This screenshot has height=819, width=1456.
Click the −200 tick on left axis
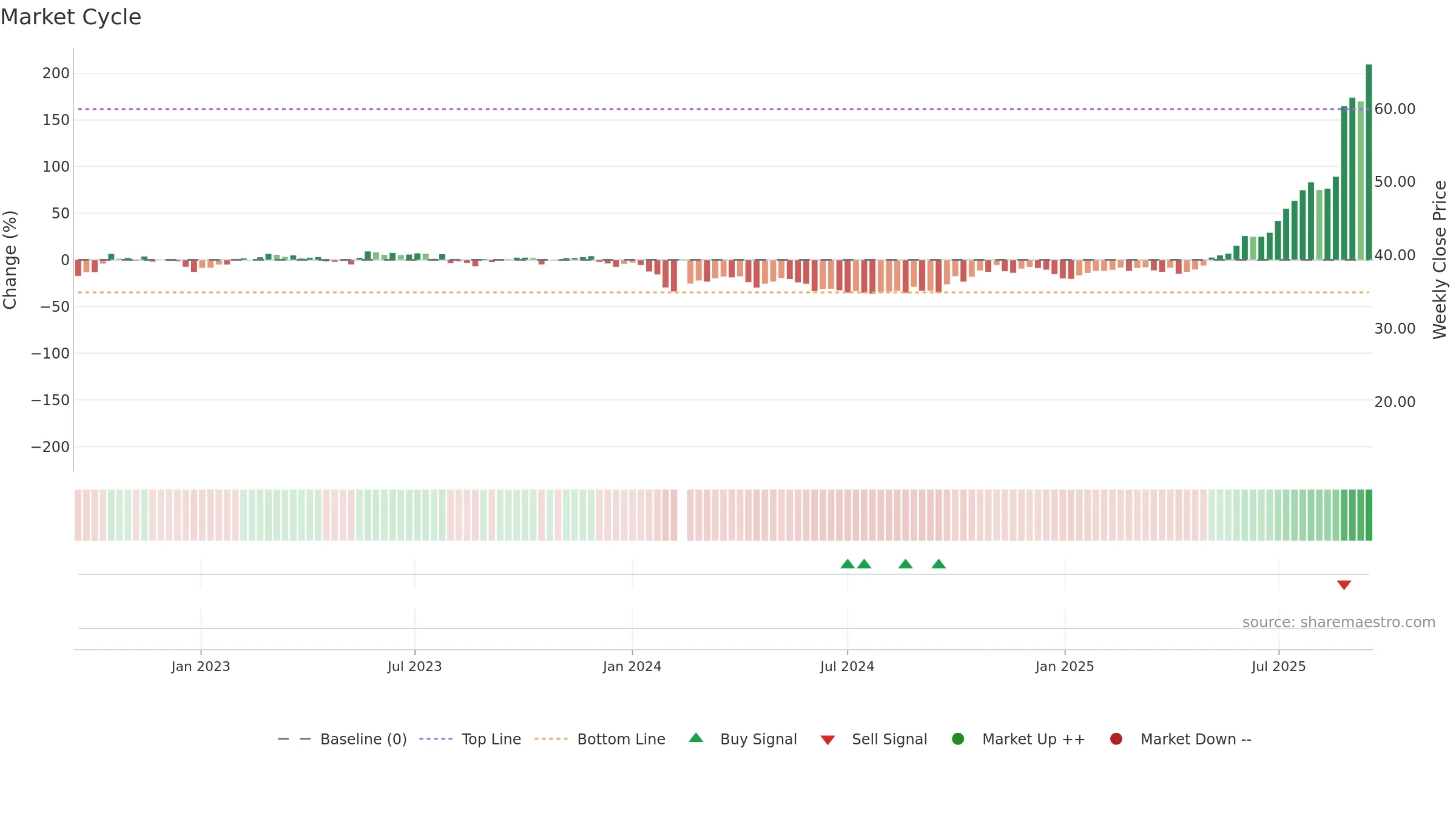(x=50, y=447)
